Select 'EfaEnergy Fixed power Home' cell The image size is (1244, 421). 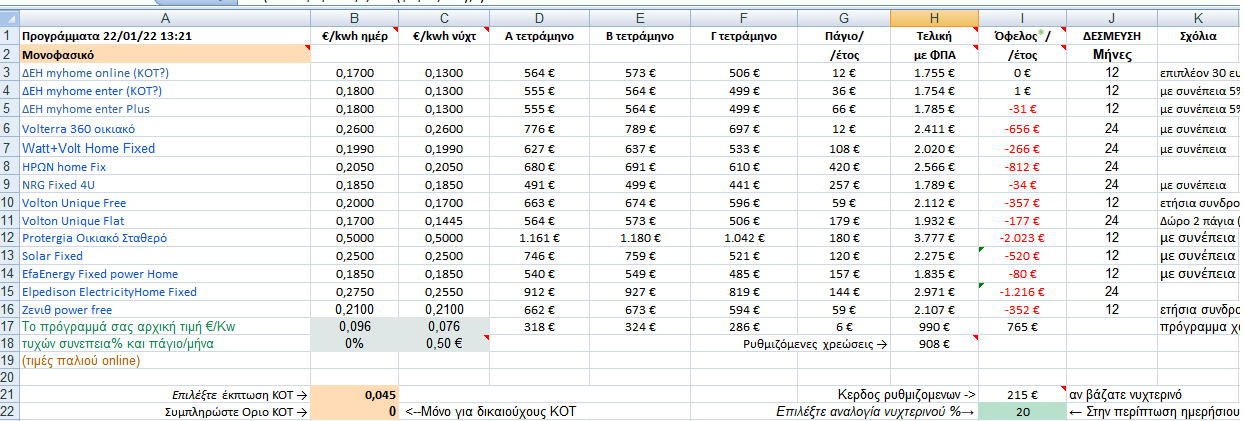pos(165,274)
